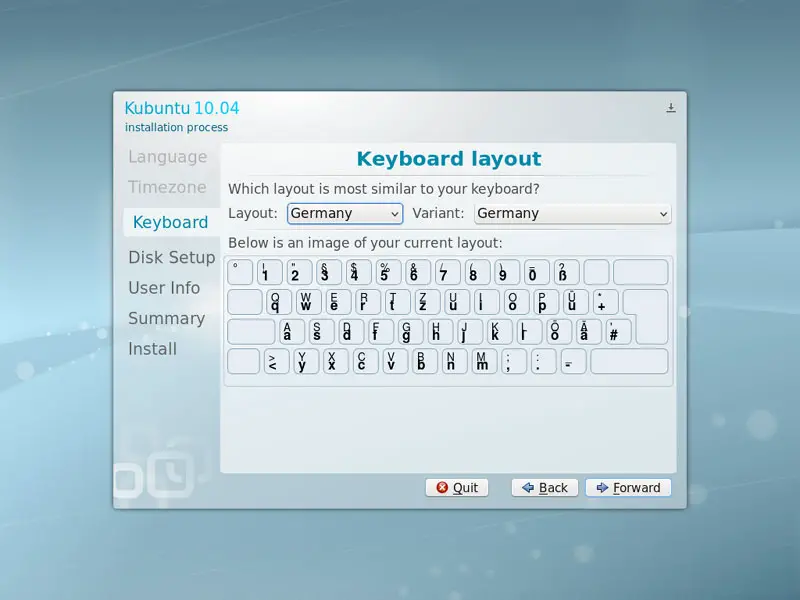The image size is (800, 600).
Task: Click the Ü key in the layout preview
Action: click(574, 302)
